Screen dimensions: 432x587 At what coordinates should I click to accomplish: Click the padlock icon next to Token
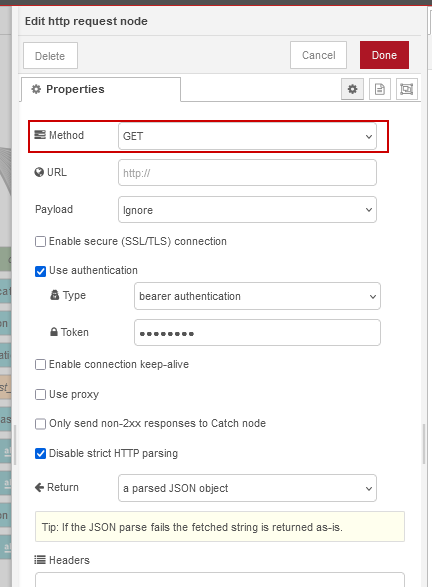tap(54, 332)
